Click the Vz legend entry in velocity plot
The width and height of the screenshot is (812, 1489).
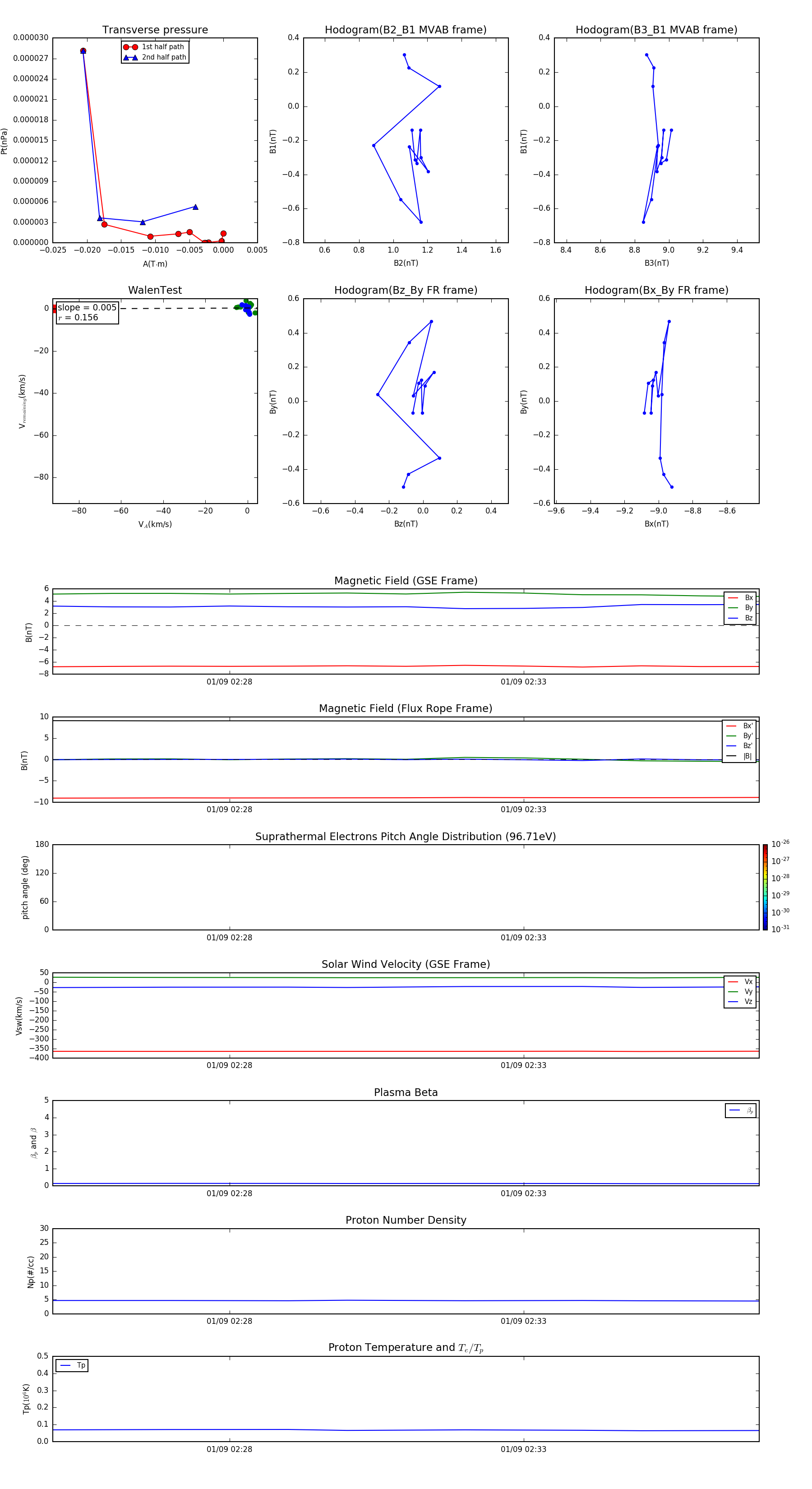[x=740, y=1001]
